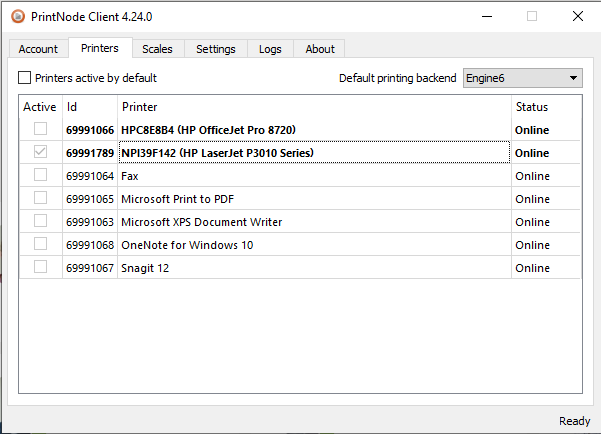
Task: Tick the Active checkbox for Fax
Action: click(x=40, y=175)
